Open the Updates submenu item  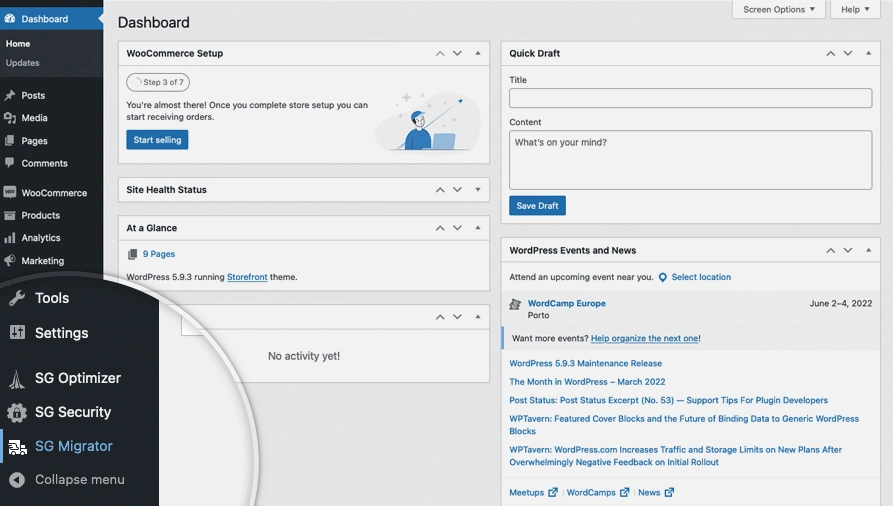pos(23,63)
